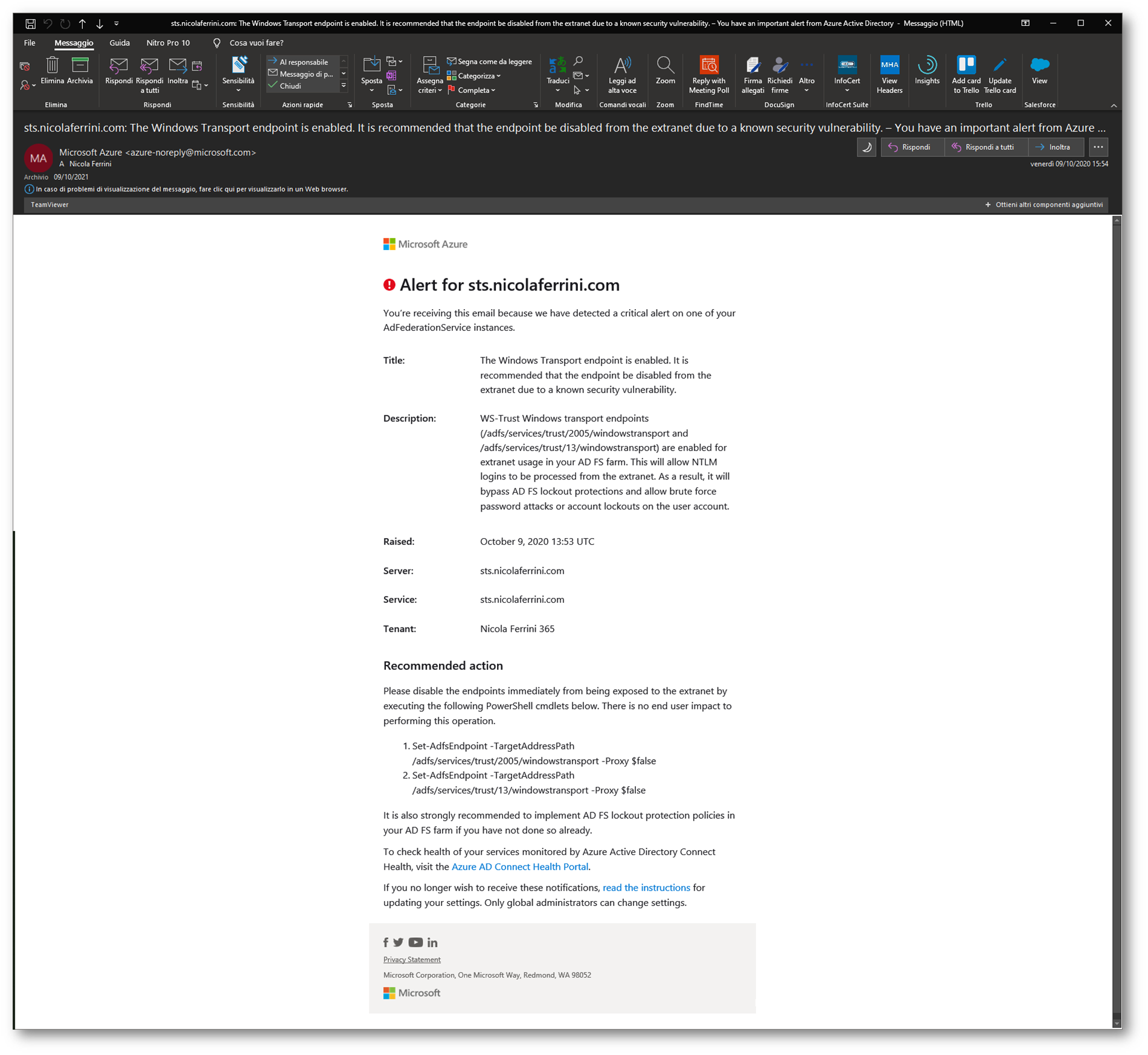1148x1055 pixels.
Task: Click the Elimina trash icon
Action: click(52, 65)
